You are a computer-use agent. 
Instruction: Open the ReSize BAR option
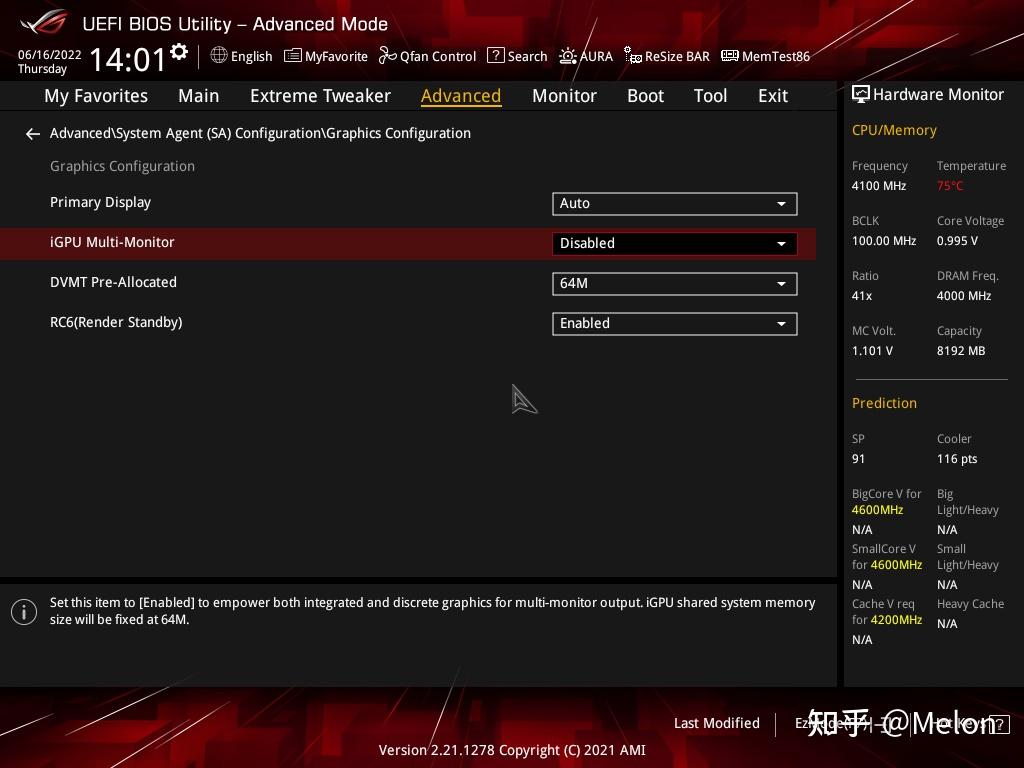pyautogui.click(x=666, y=56)
